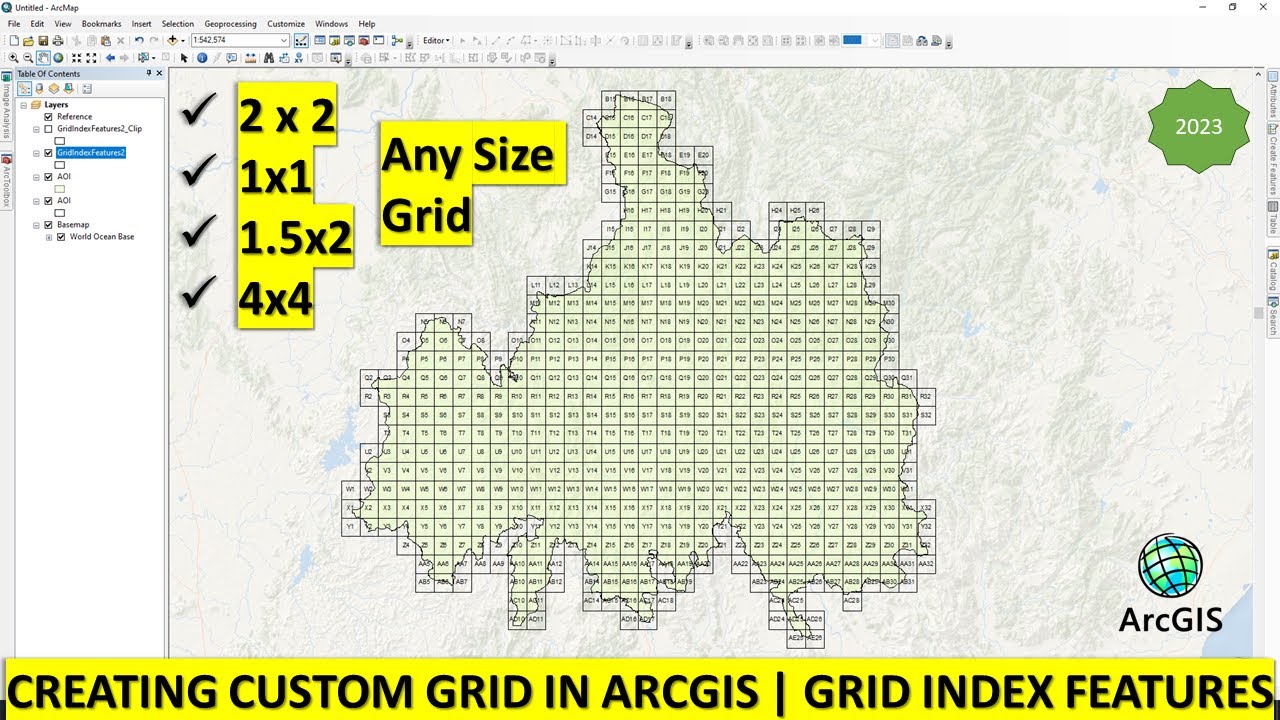1280x720 pixels.
Task: Open the ArcToolbox window icon
Action: pyautogui.click(x=363, y=40)
